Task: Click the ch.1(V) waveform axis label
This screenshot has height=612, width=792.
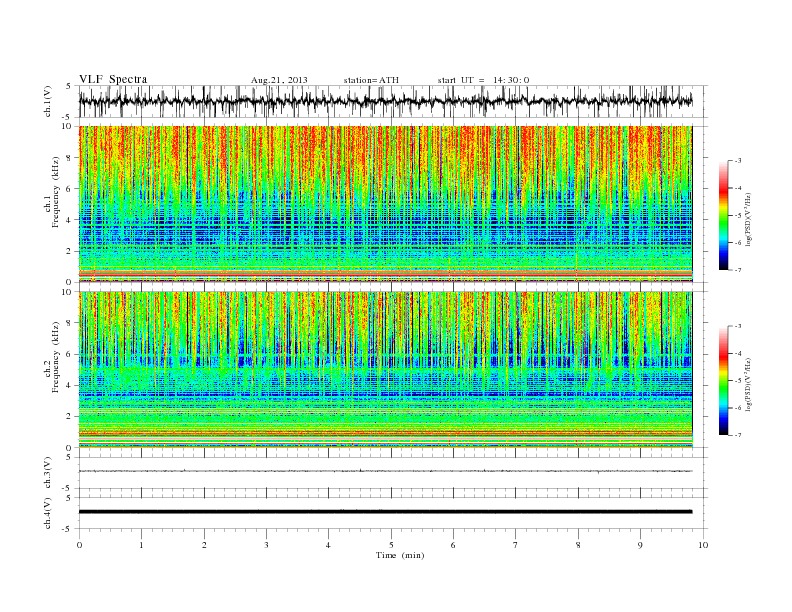Action: click(47, 101)
